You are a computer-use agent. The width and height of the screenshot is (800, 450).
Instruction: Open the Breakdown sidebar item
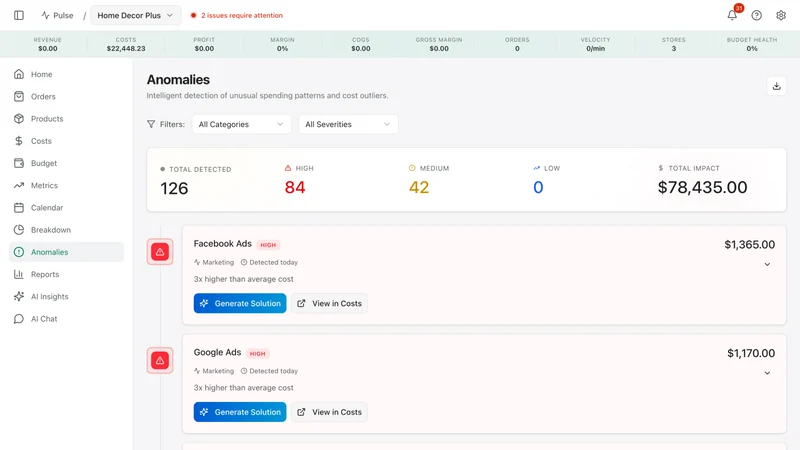point(66,230)
